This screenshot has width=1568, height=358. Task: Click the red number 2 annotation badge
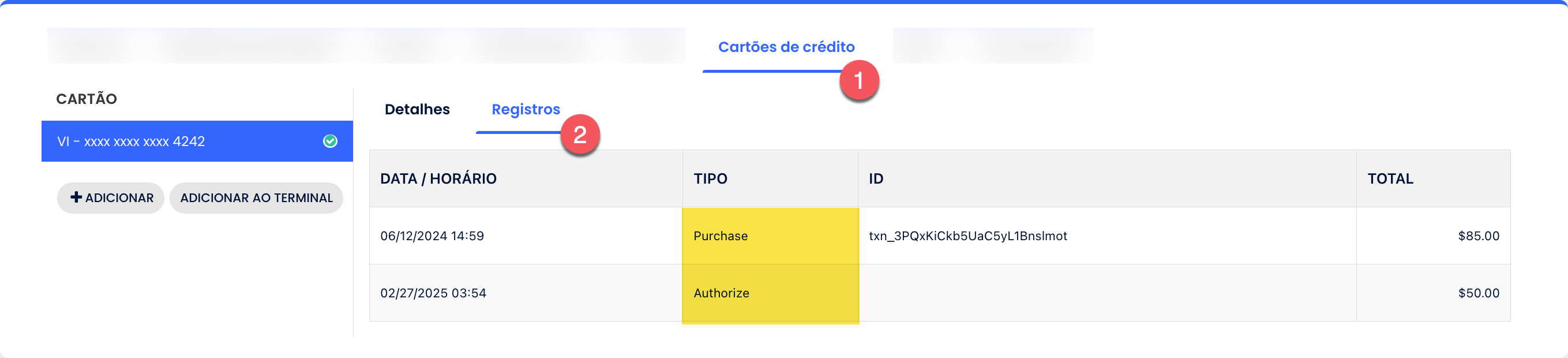coord(580,135)
